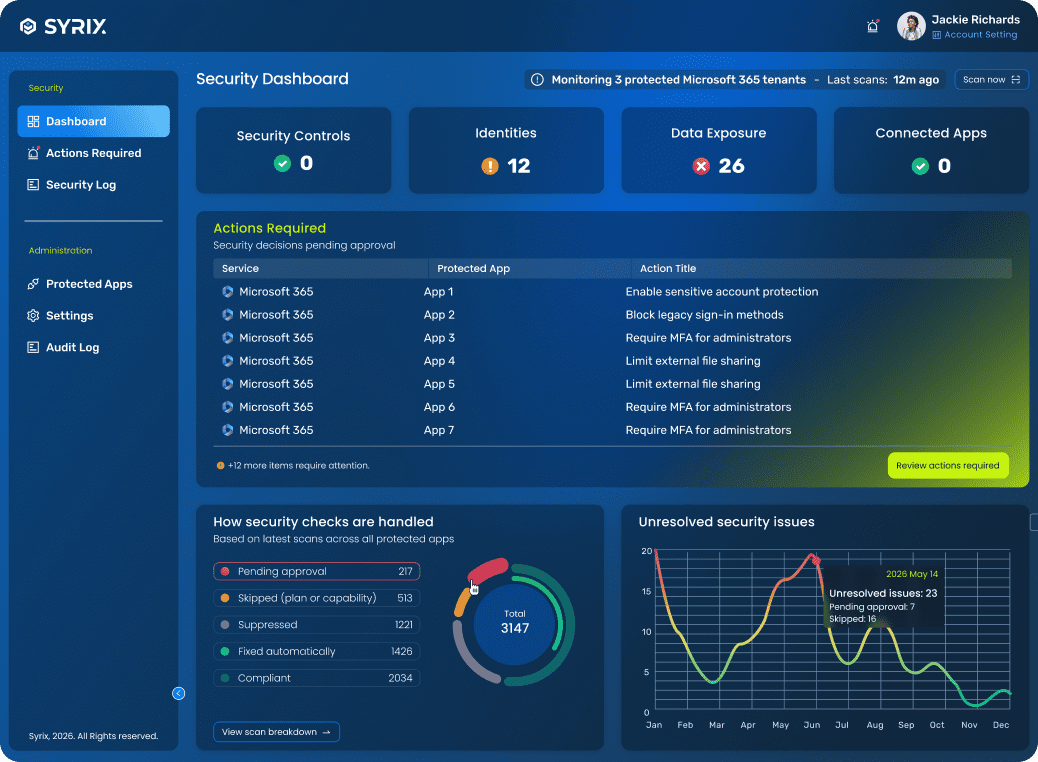Click the red segment of donut chart
Viewport: 1038px width, 762px height.
pos(488,570)
